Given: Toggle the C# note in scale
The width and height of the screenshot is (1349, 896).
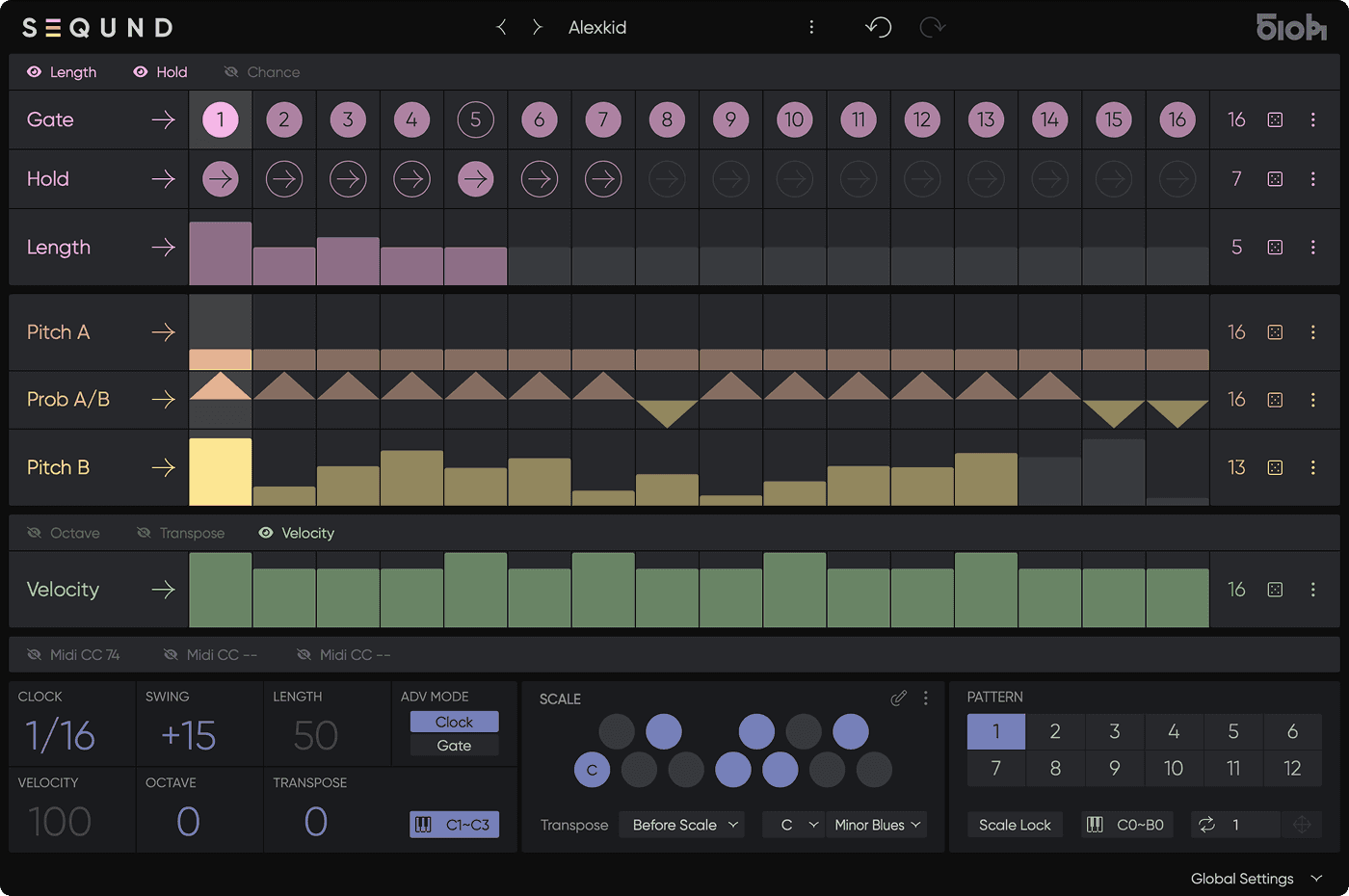Looking at the screenshot, I should [x=617, y=731].
